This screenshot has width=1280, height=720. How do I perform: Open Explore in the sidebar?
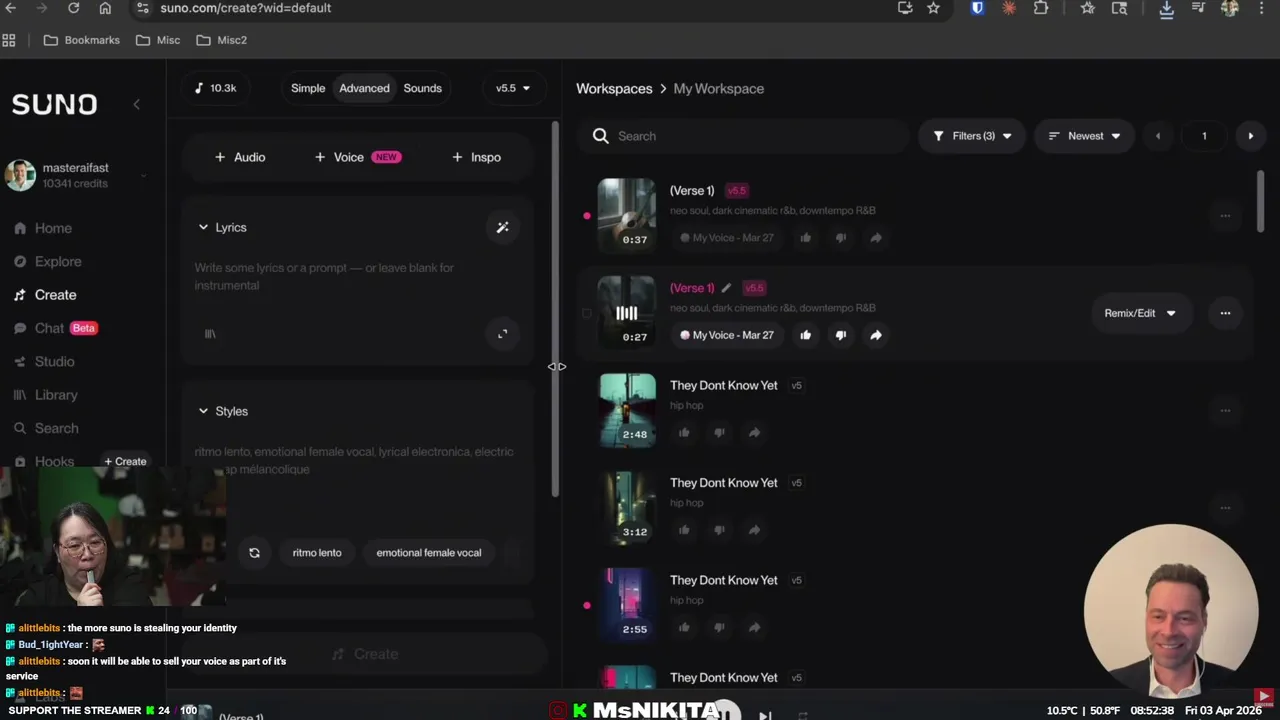pyautogui.click(x=47, y=261)
